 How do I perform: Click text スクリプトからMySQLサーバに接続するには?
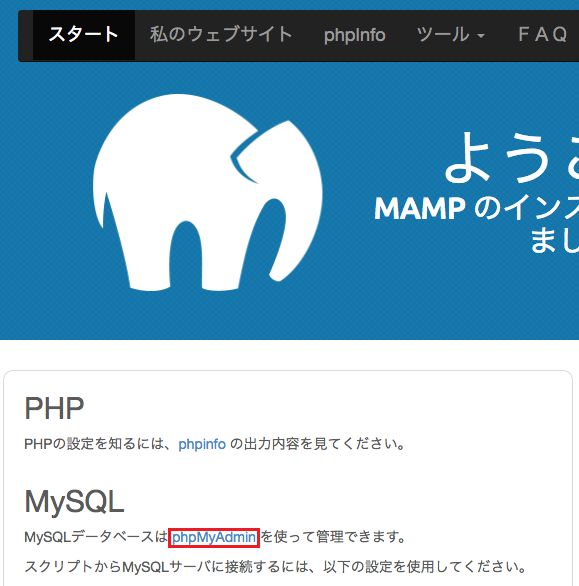166,567
